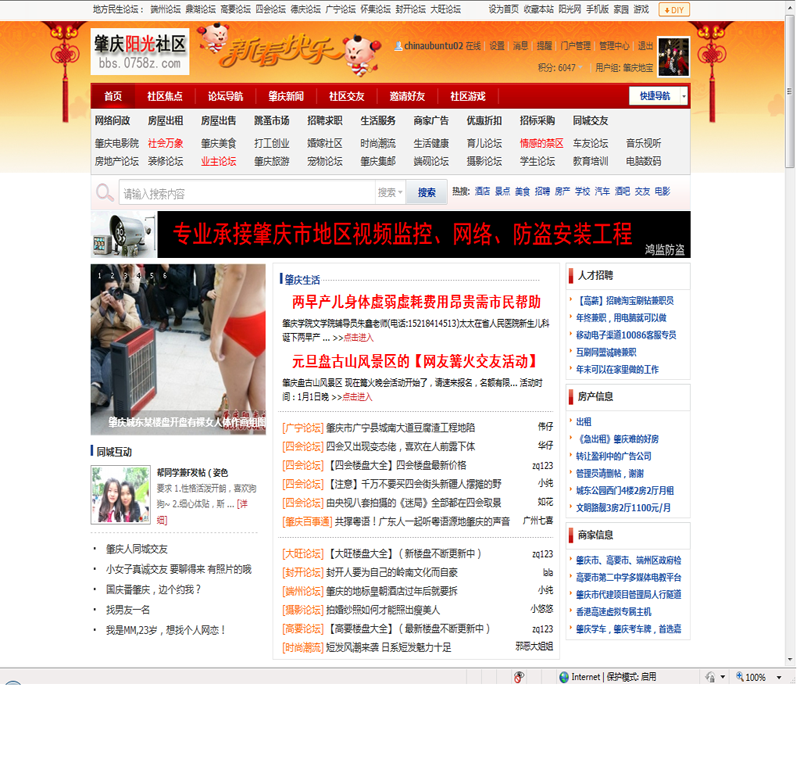This screenshot has height=777, width=800.
Task: Click the user icon beside chinaubuntu02
Action: (398, 46)
